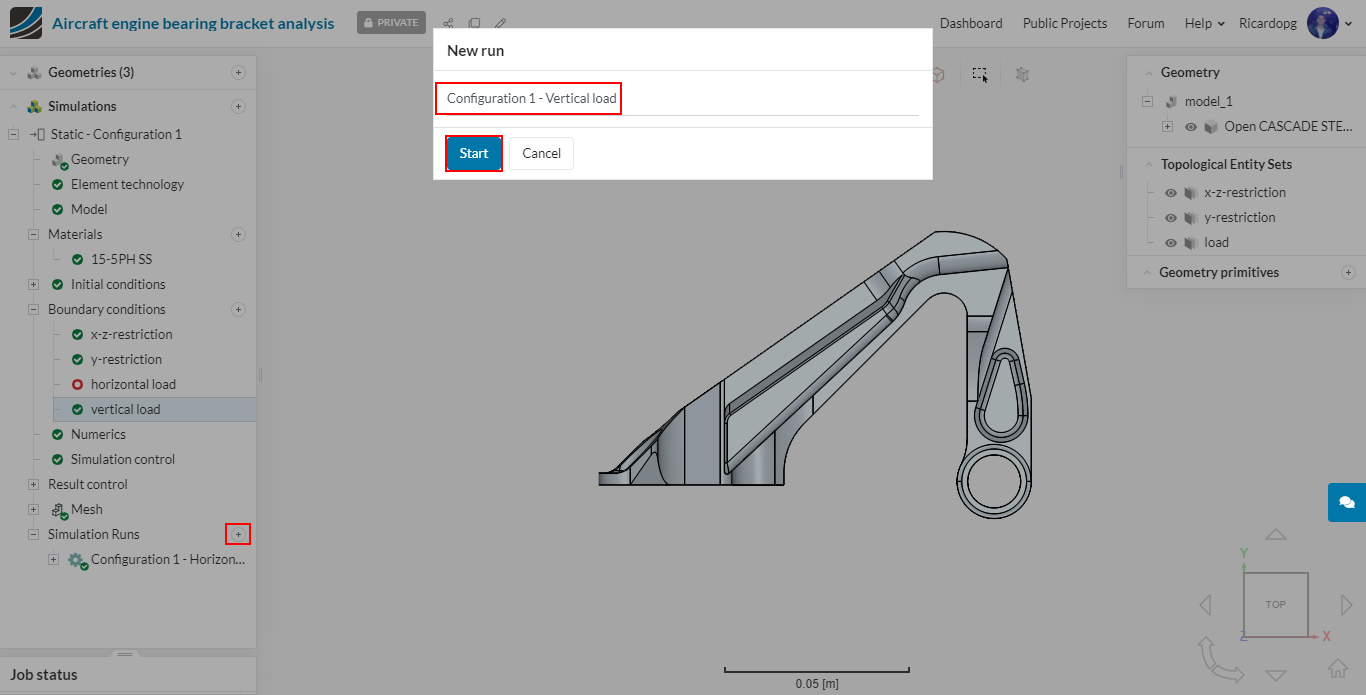Click the box selection tool icon
1366x695 pixels.
pyautogui.click(x=980, y=74)
